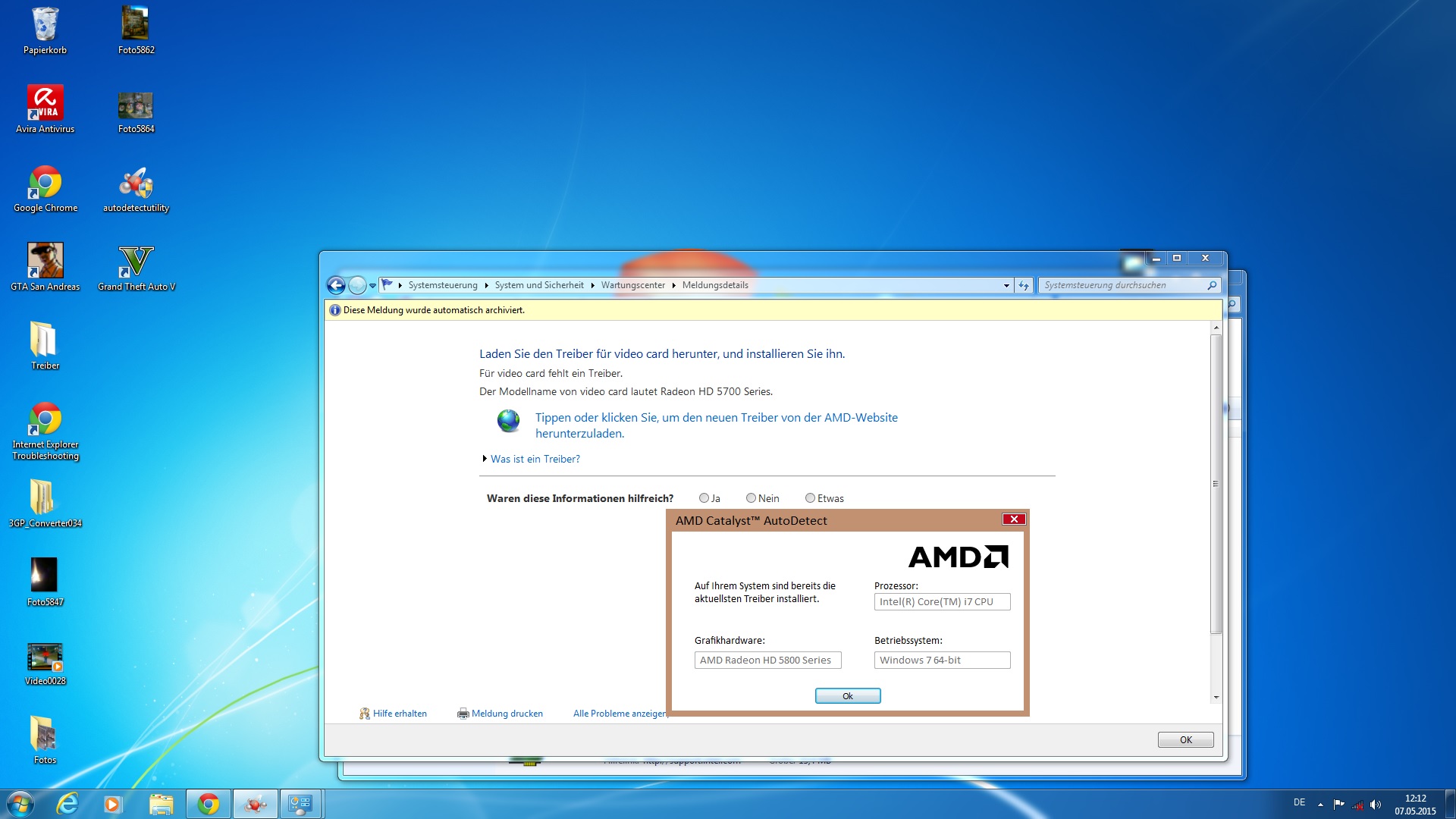The height and width of the screenshot is (819, 1456).
Task: Click Wartungscenter in the breadcrumb path
Action: 632,285
